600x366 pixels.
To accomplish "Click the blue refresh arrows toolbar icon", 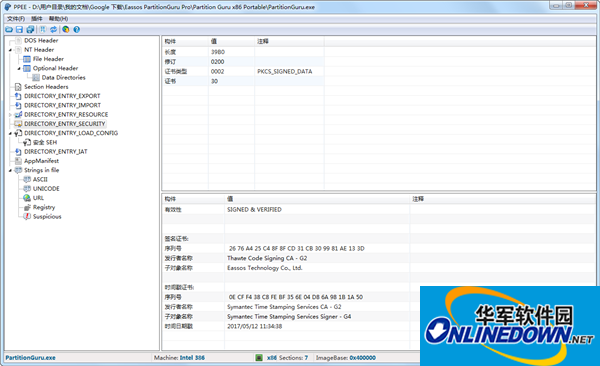I will (53, 29).
